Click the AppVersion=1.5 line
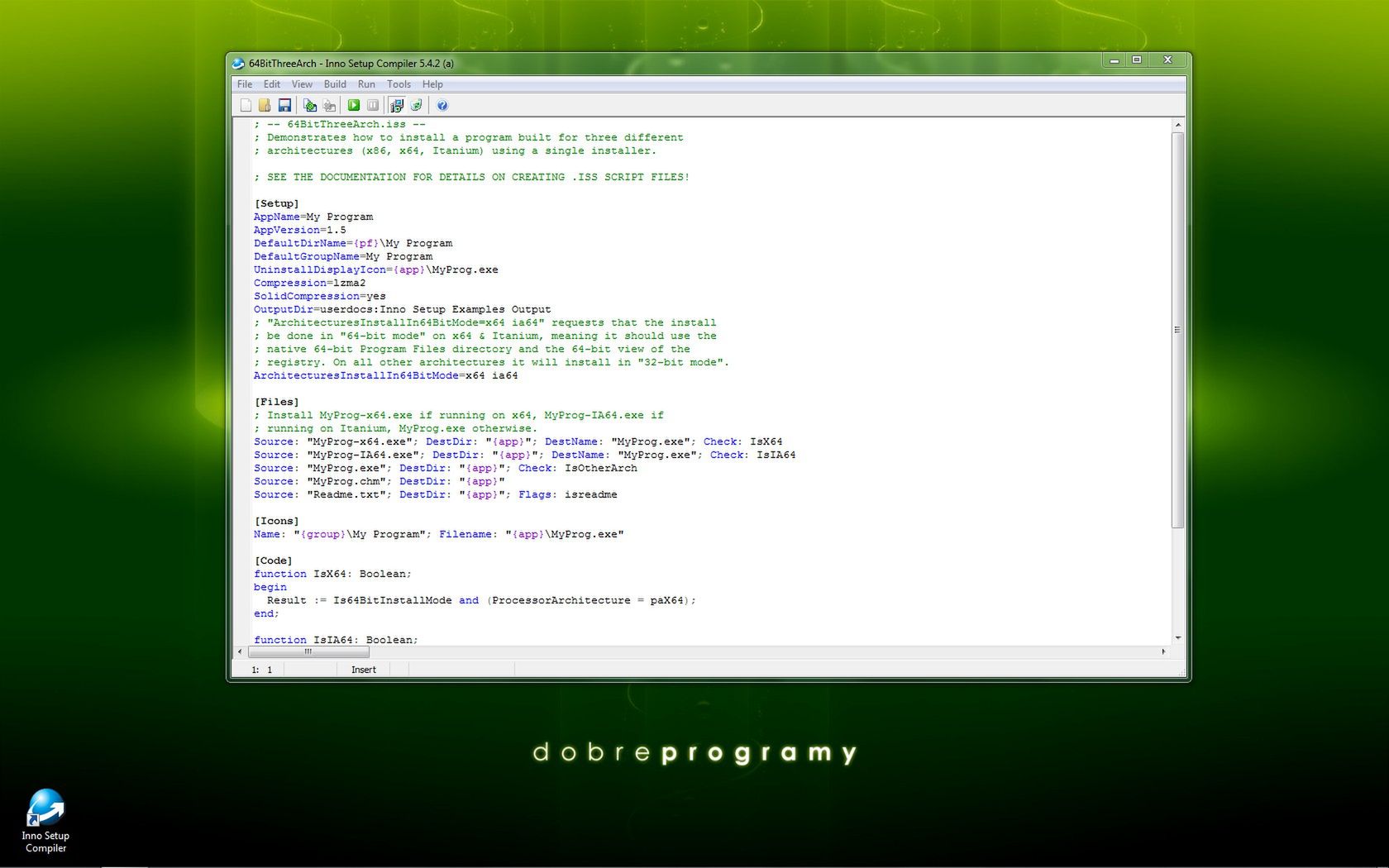 point(300,230)
